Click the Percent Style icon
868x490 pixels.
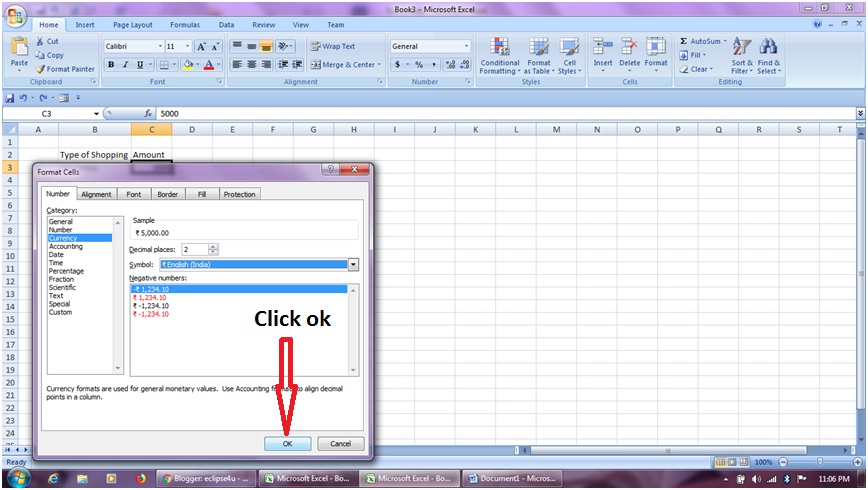(x=419, y=65)
